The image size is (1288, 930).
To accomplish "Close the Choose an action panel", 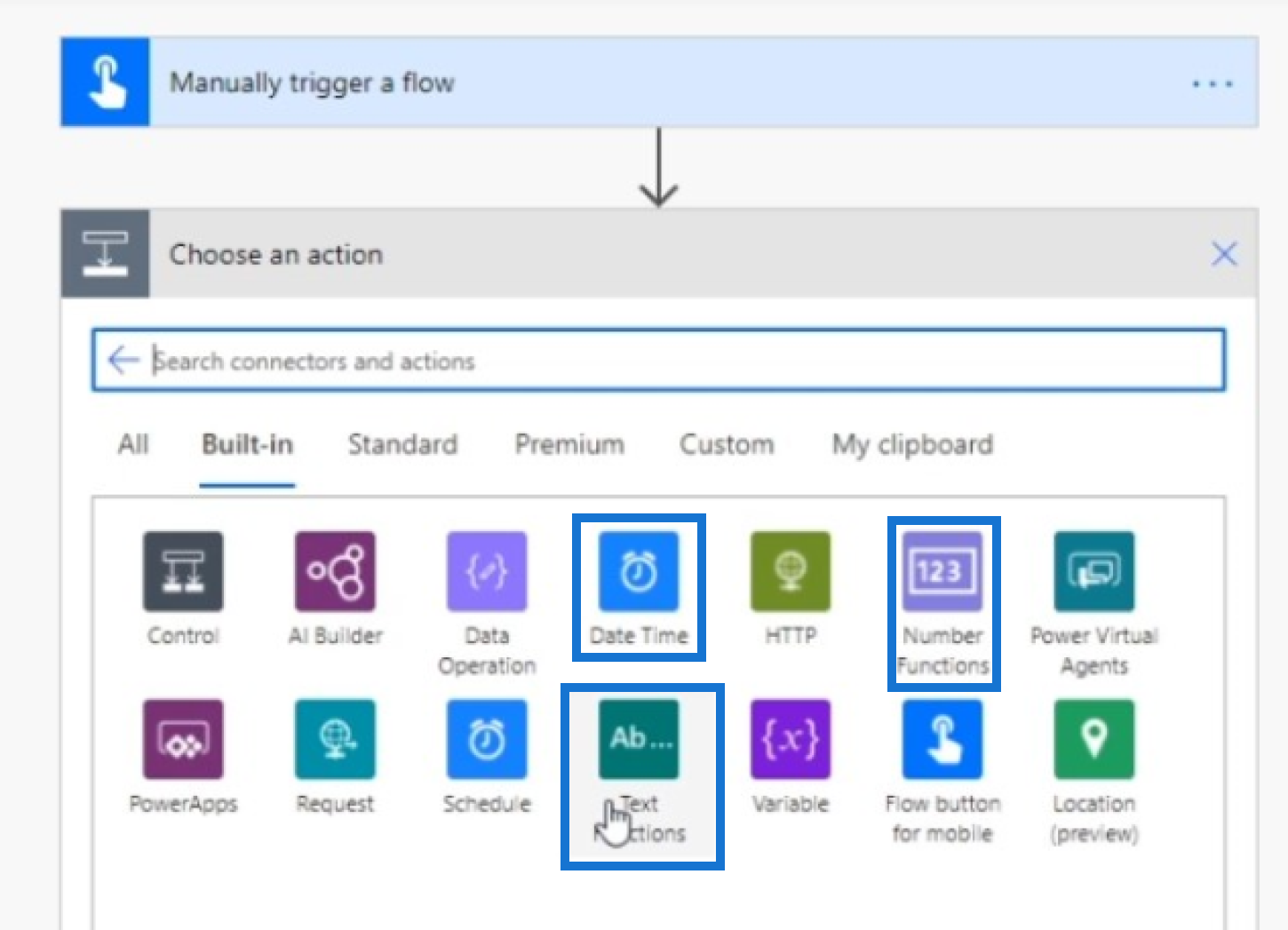I will (1224, 254).
